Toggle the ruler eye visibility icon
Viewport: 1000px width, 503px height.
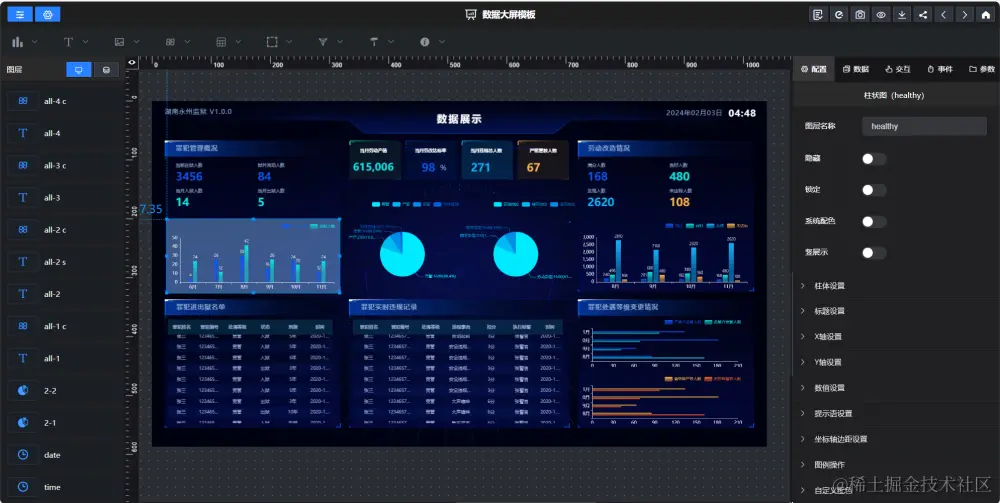pos(132,62)
